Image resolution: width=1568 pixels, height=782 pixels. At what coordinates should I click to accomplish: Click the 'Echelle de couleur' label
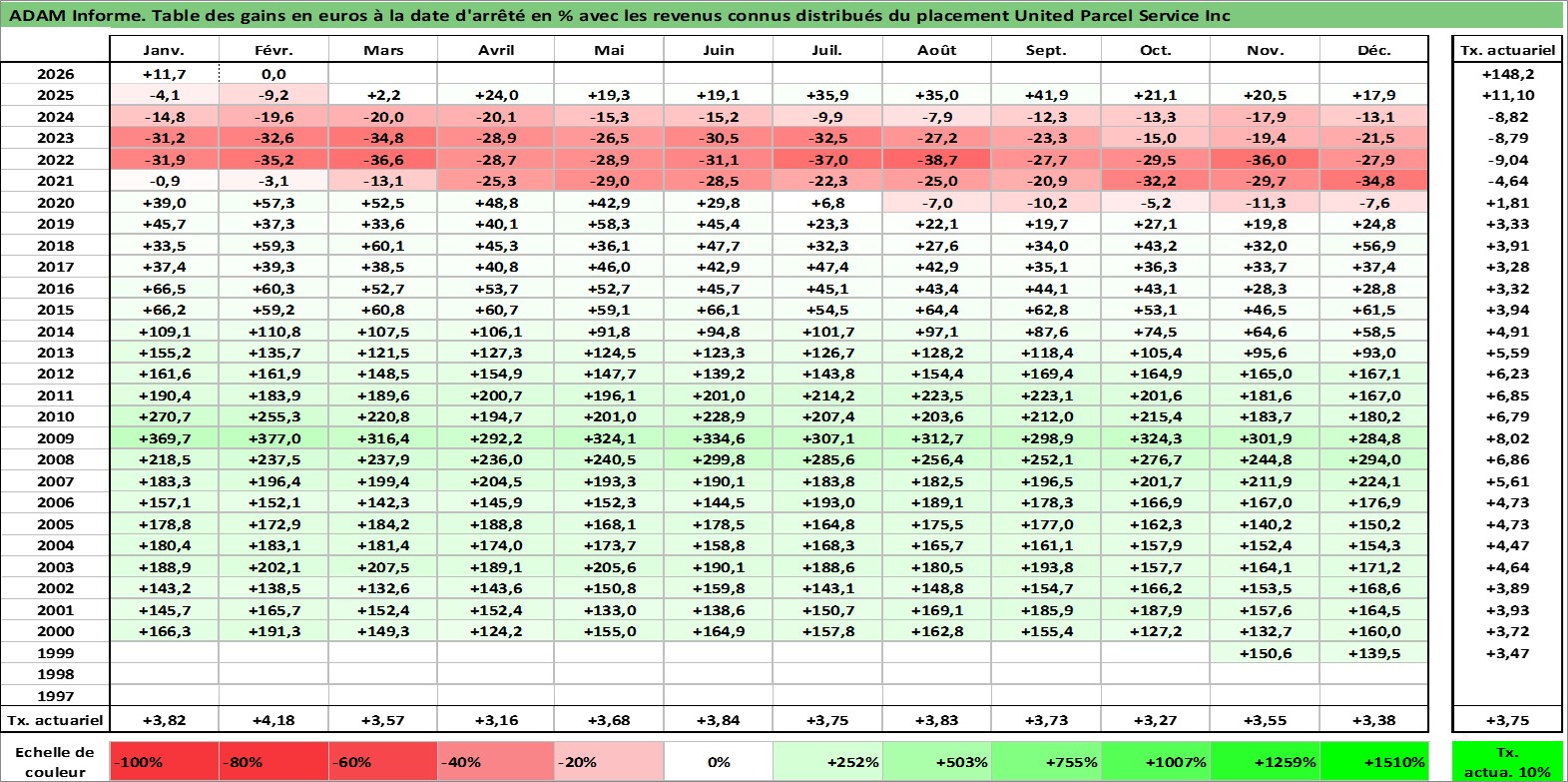pyautogui.click(x=55, y=762)
